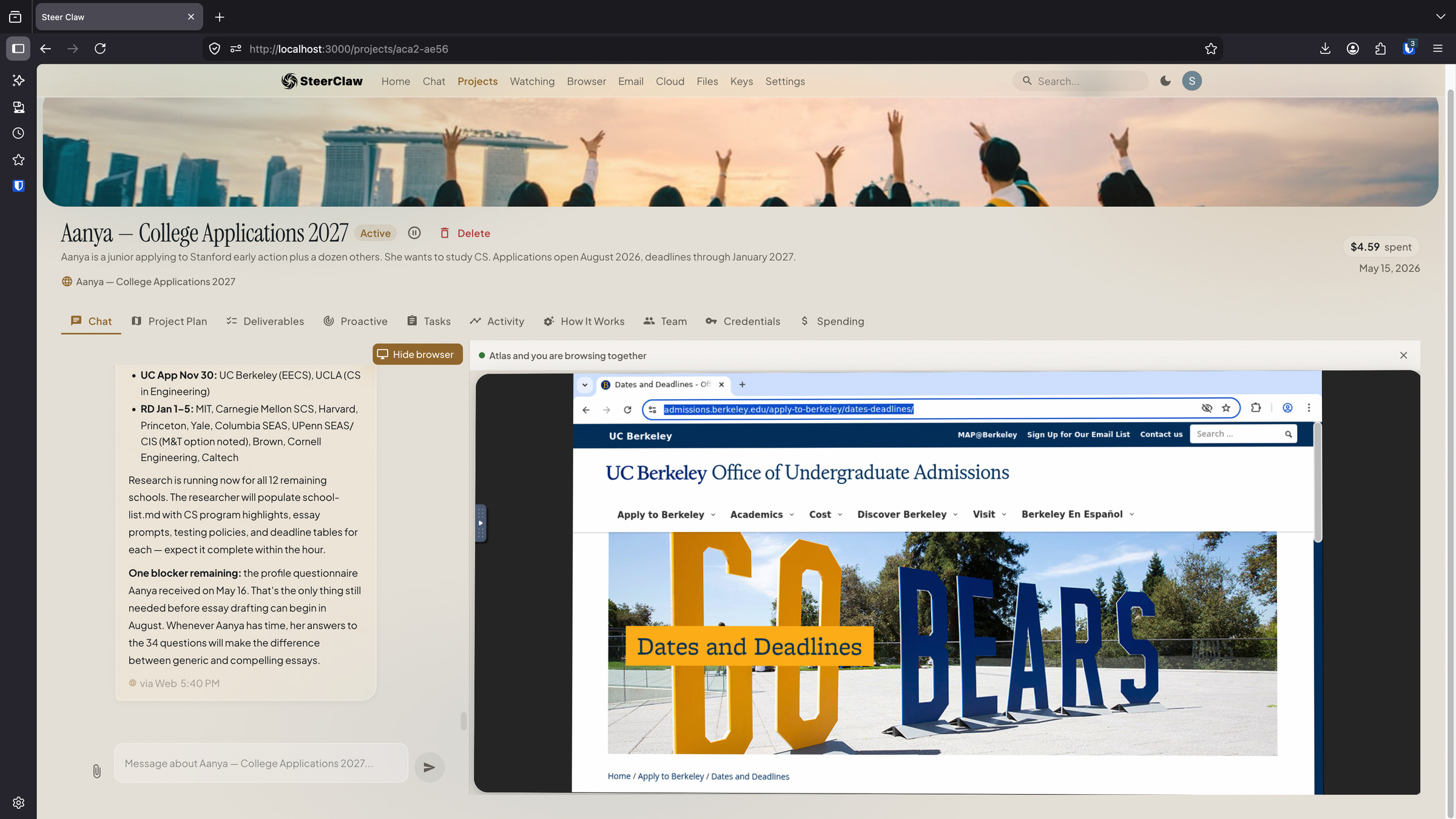The image size is (1456, 819).
Task: Expand Visit dropdown
Action: 989,514
